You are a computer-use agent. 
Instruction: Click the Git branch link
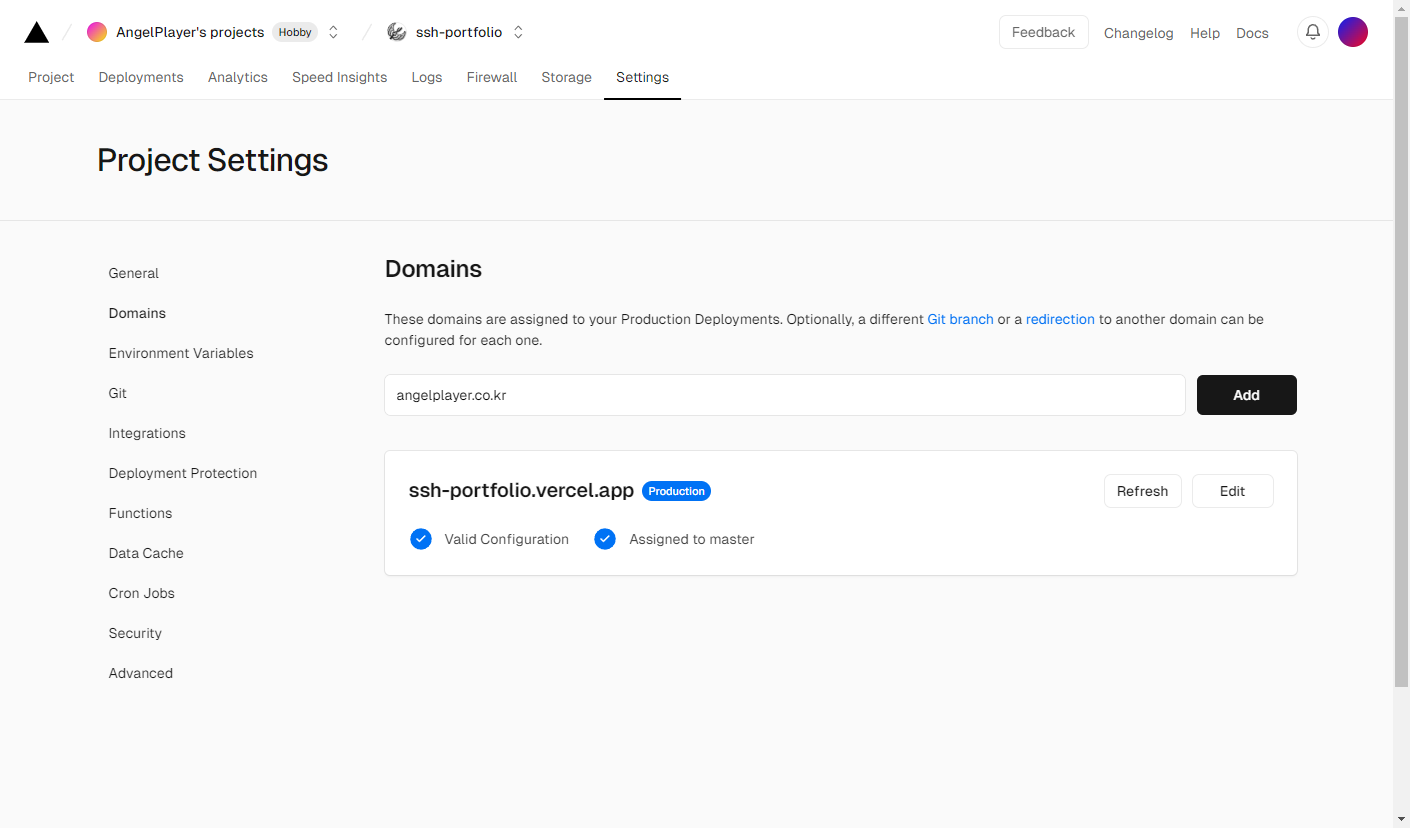coord(960,319)
